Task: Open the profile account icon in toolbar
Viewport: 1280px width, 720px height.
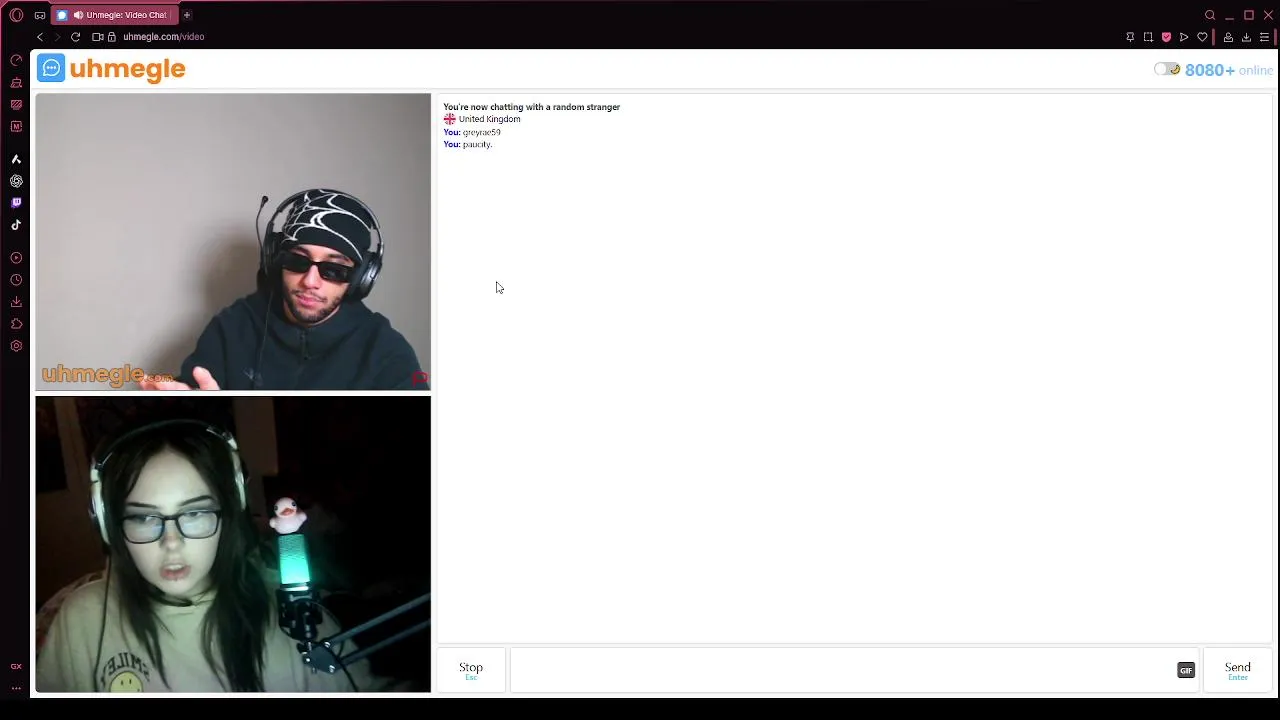Action: 1228,37
